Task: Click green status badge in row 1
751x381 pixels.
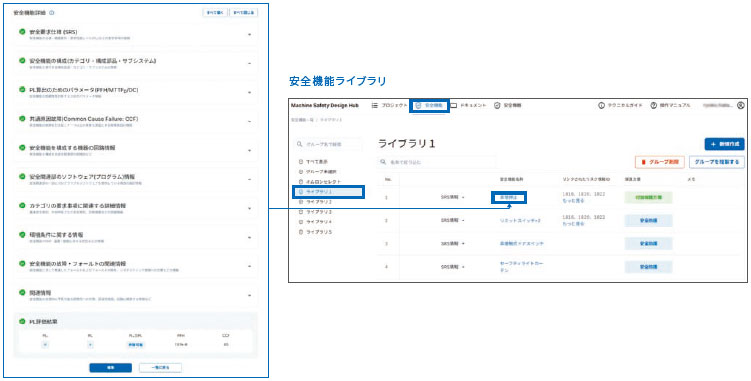Action: (648, 197)
